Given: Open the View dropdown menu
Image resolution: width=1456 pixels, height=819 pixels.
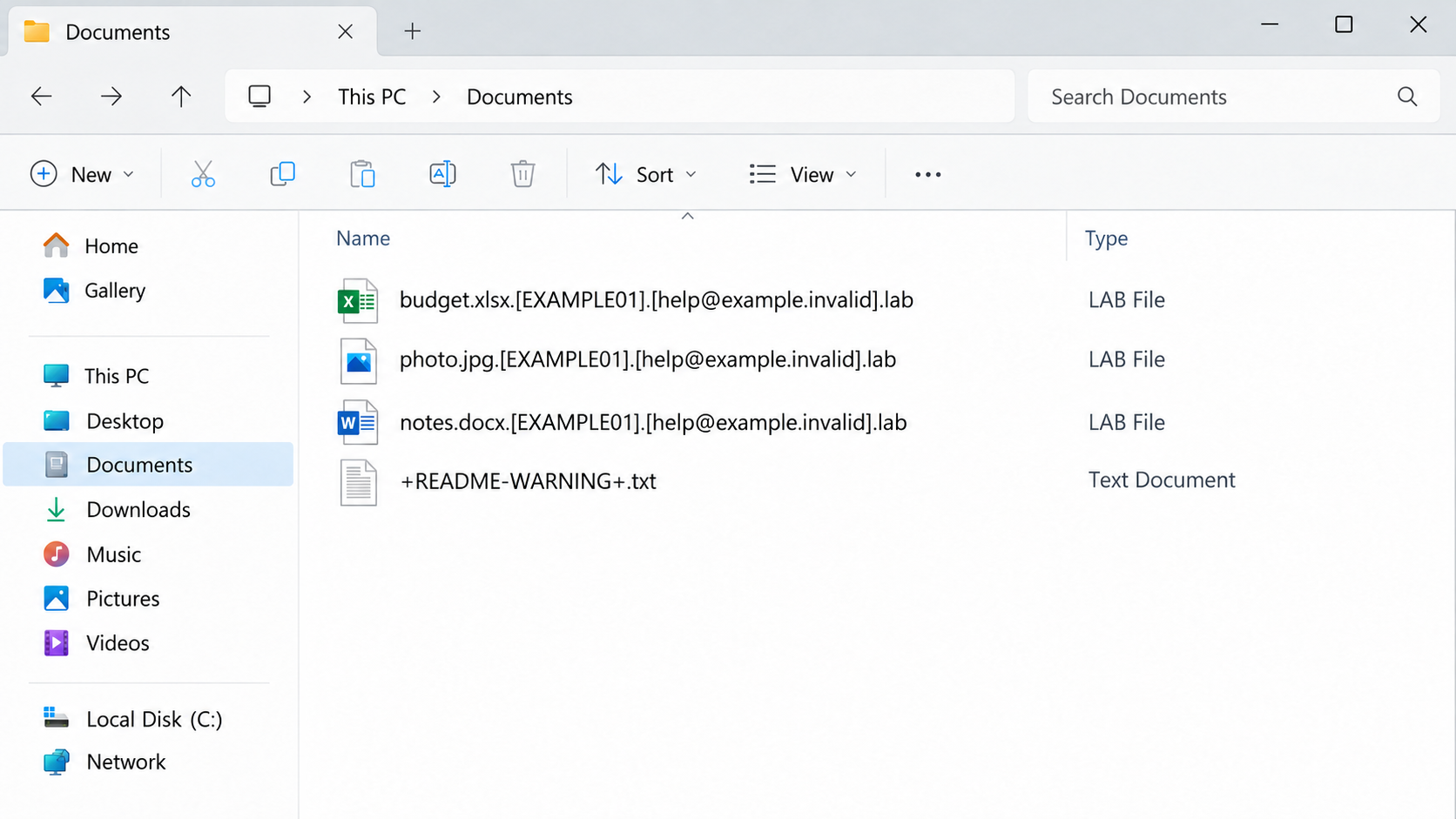Looking at the screenshot, I should tap(803, 174).
